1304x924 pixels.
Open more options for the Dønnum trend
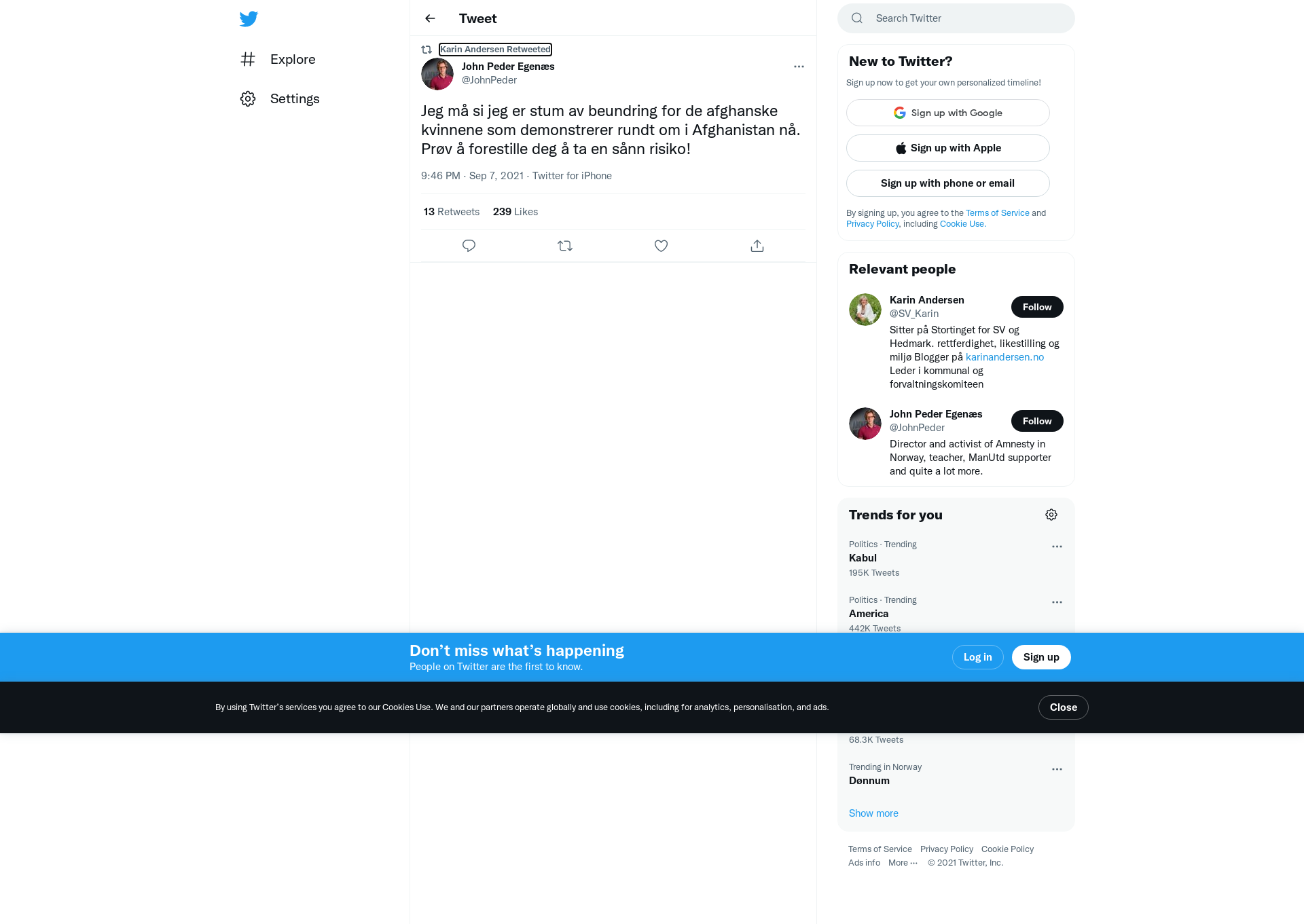(x=1057, y=769)
